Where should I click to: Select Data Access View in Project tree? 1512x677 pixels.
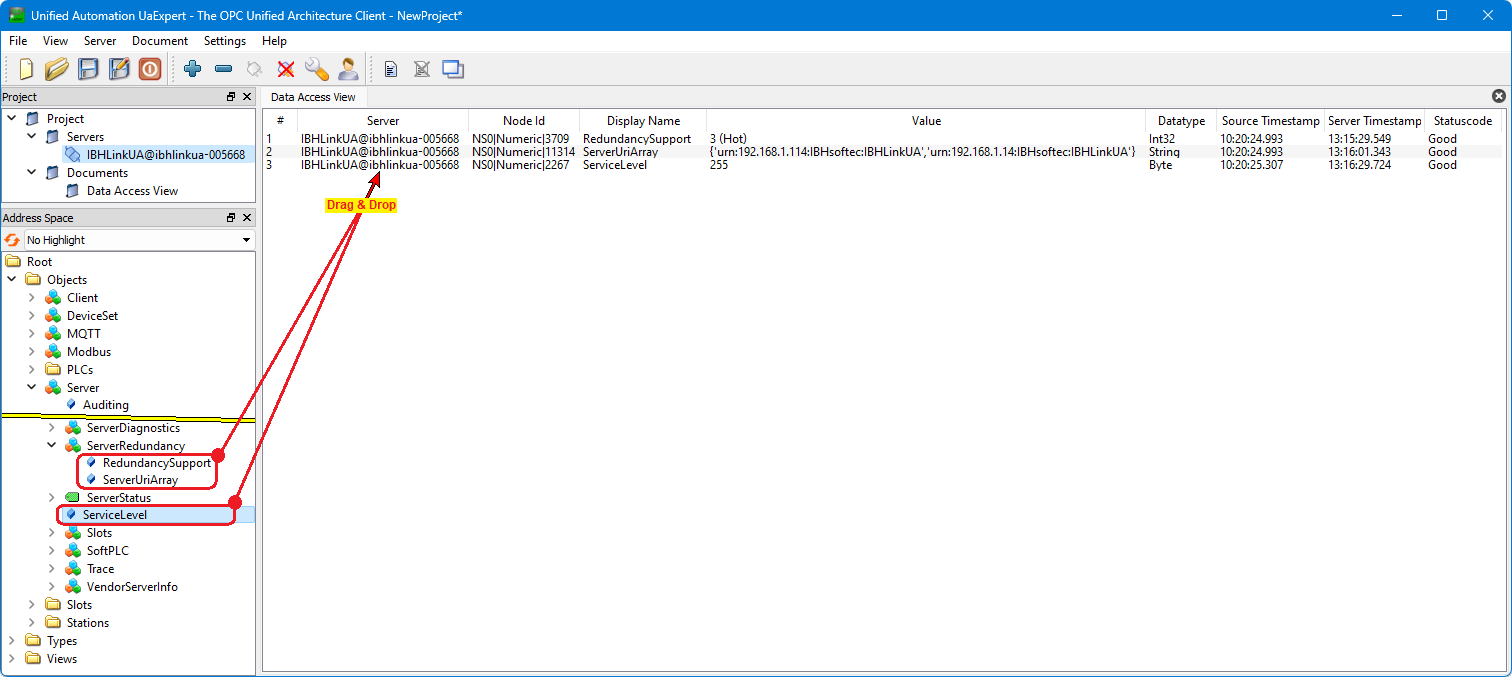tap(132, 191)
